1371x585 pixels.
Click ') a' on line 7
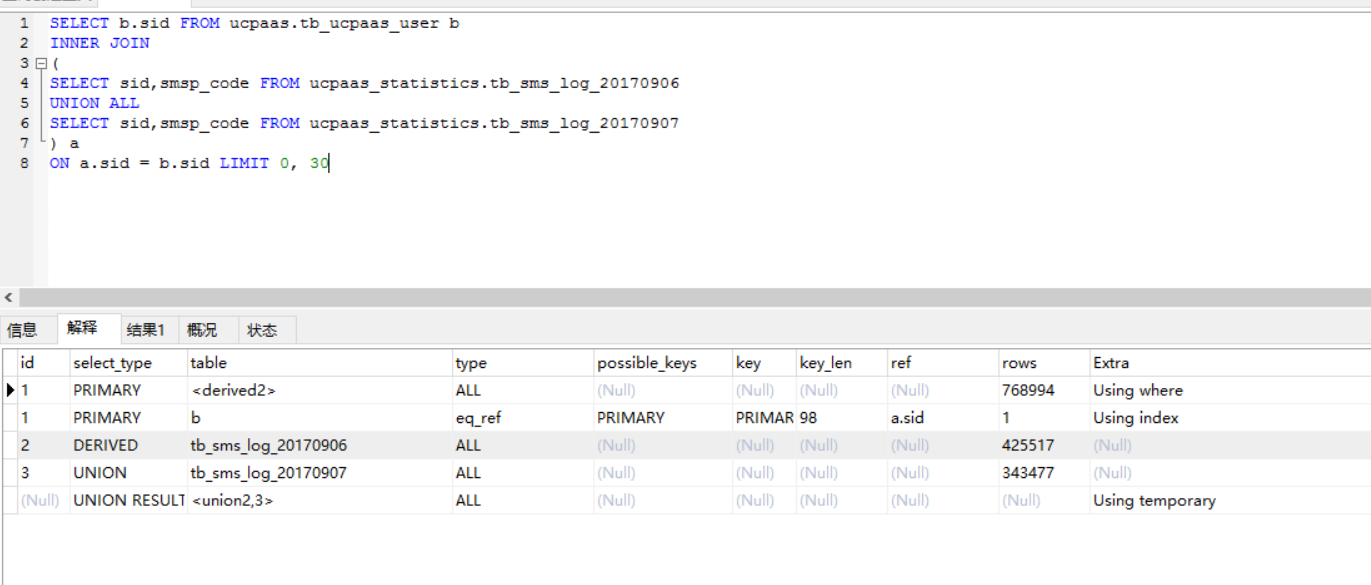pyautogui.click(x=65, y=143)
